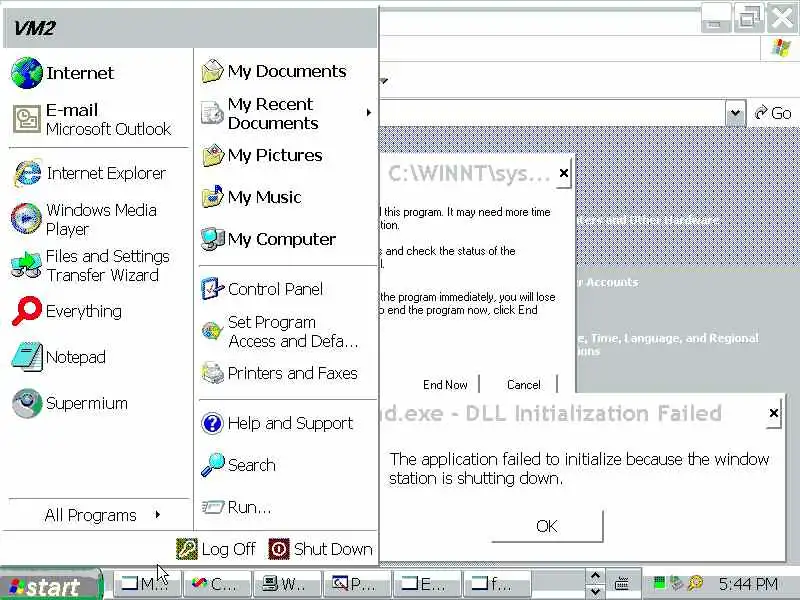Click Cancel in the end program dialog
This screenshot has width=800, height=600.
[x=523, y=385]
